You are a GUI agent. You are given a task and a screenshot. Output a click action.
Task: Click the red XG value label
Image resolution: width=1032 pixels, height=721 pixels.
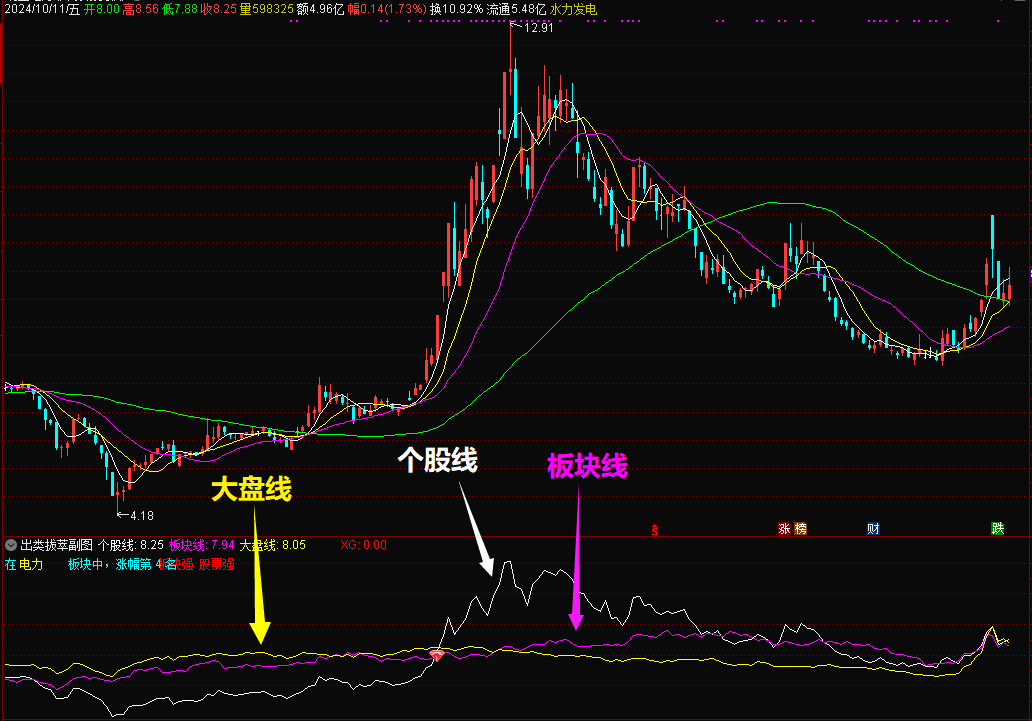(x=363, y=545)
